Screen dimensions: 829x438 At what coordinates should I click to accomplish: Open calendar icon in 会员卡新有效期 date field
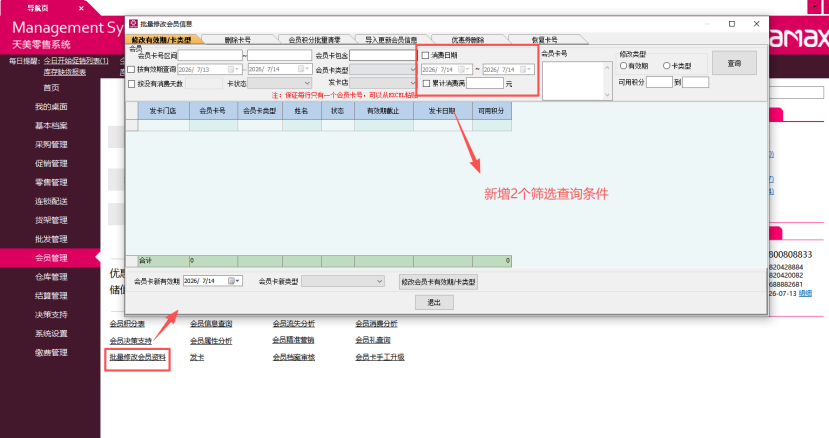coord(231,281)
